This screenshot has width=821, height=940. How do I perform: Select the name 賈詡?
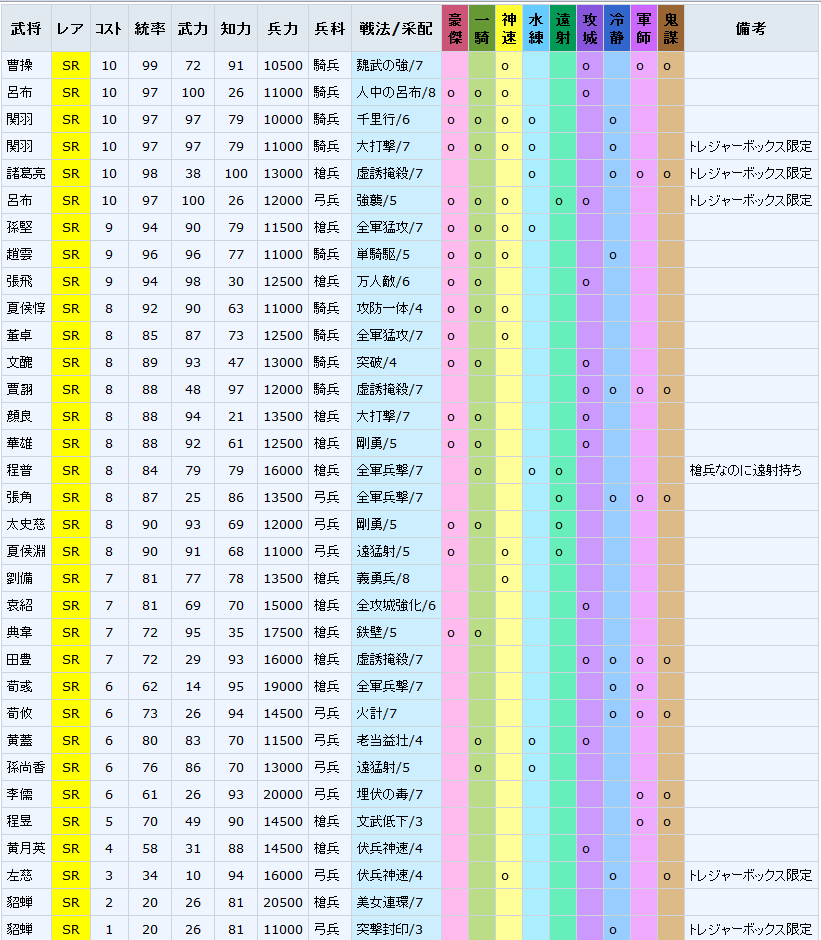[x=20, y=389]
